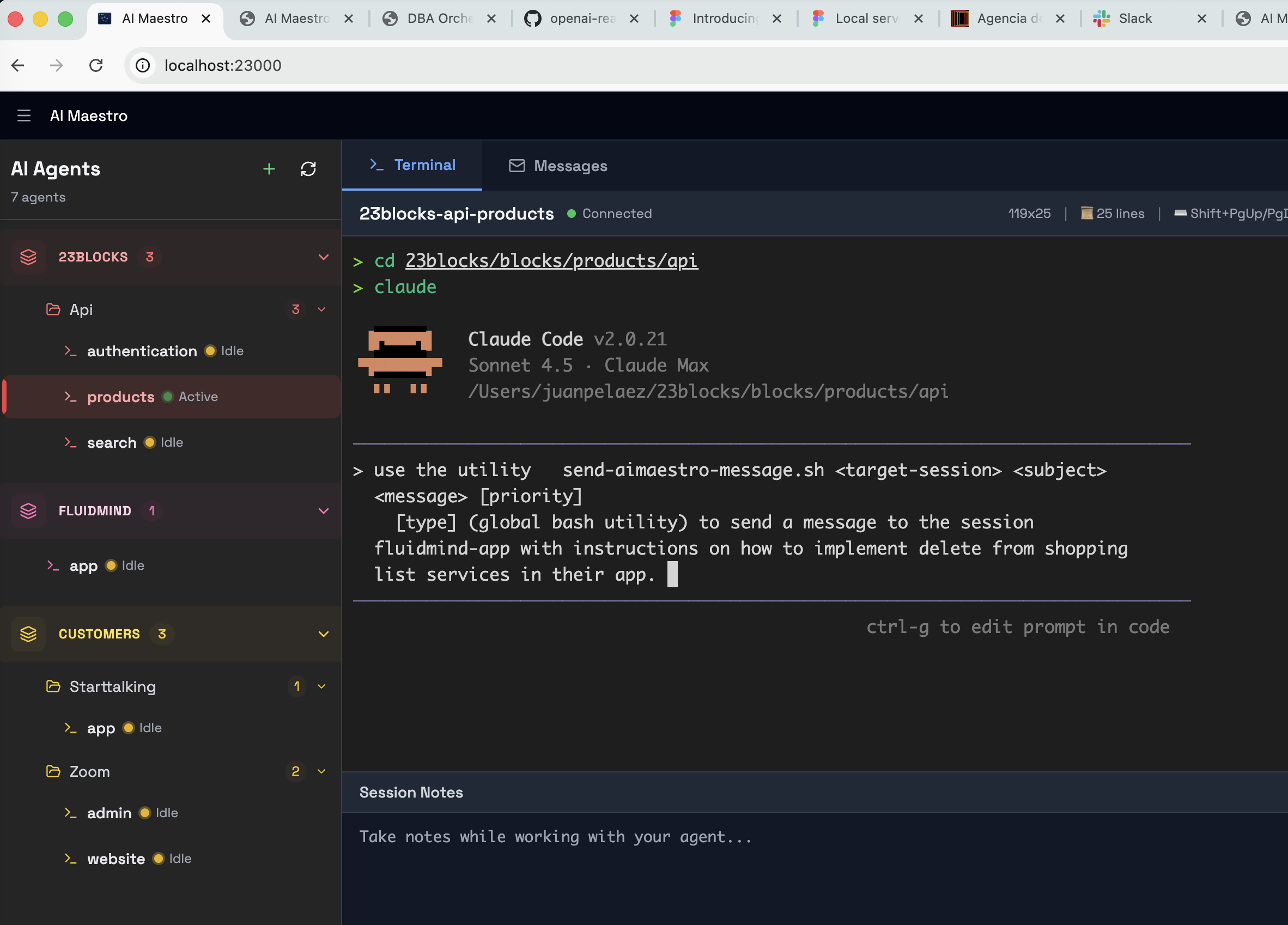This screenshot has height=925, width=1288.
Task: Collapse the Starttalking folder chevron
Action: click(x=321, y=686)
